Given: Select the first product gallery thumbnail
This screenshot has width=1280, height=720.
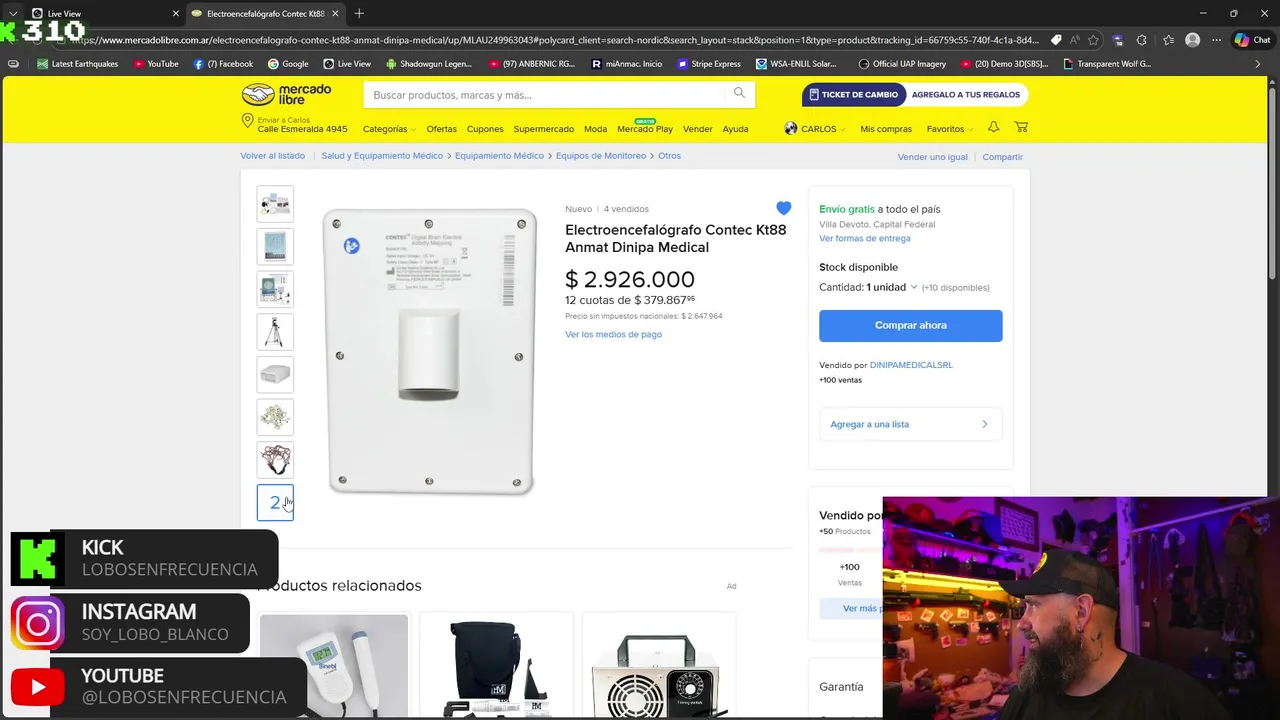Looking at the screenshot, I should [275, 204].
